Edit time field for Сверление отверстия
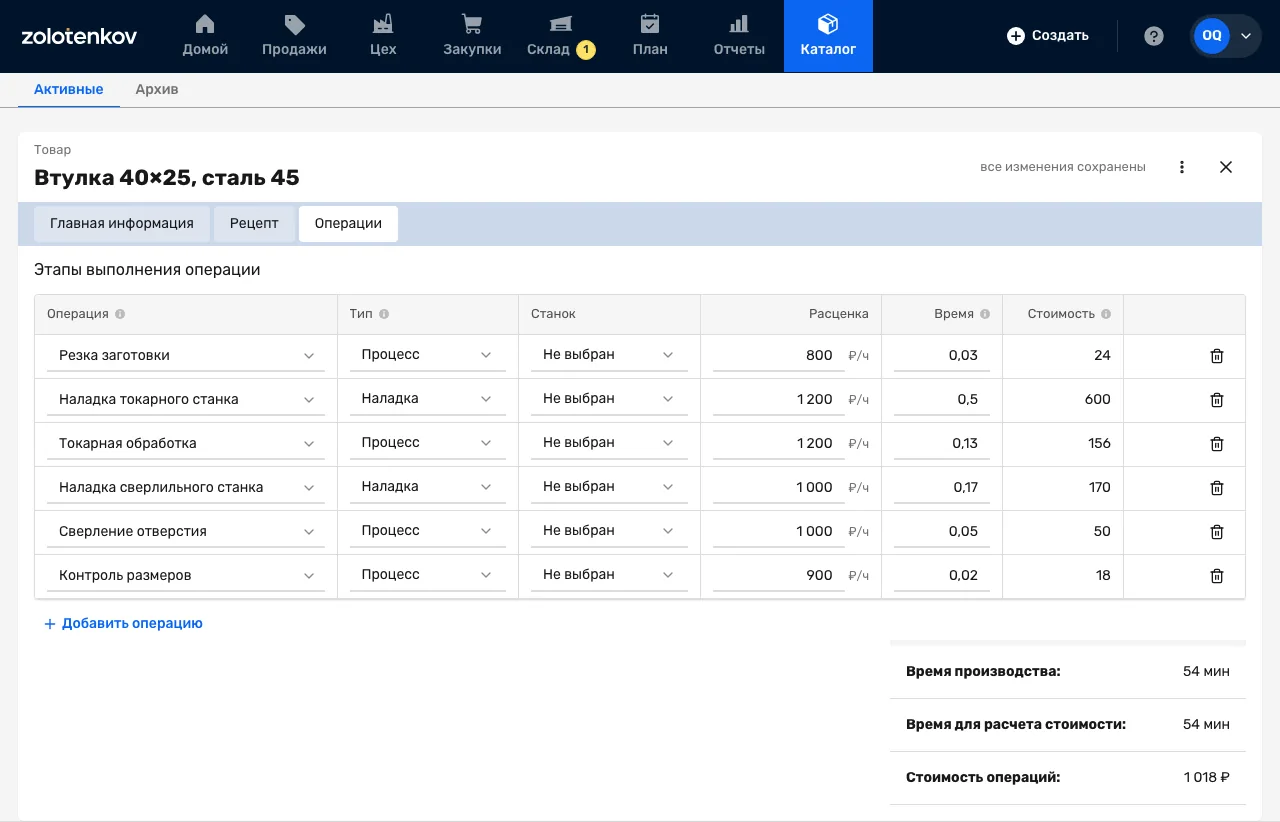 point(942,532)
